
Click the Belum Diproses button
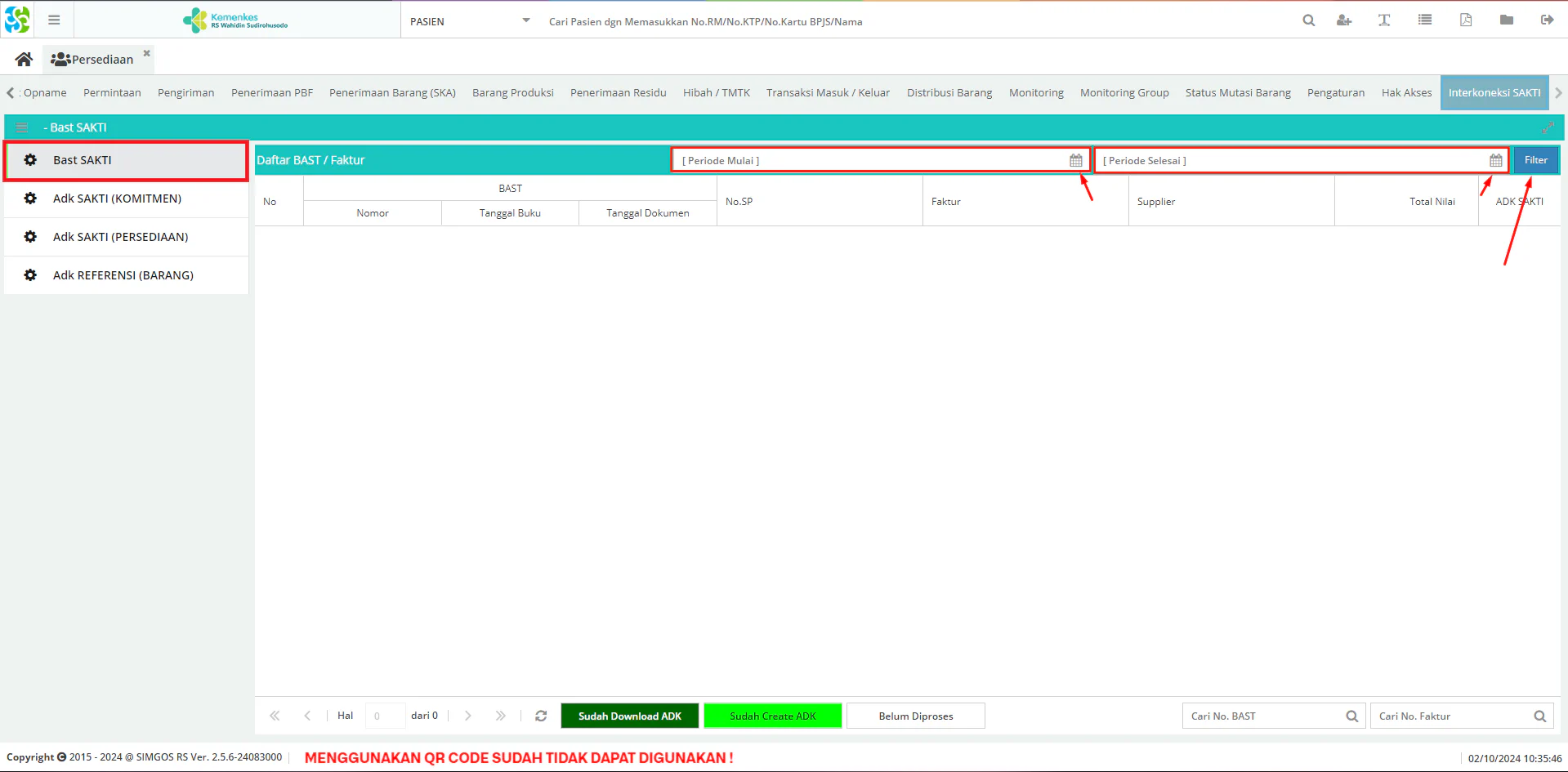[916, 716]
